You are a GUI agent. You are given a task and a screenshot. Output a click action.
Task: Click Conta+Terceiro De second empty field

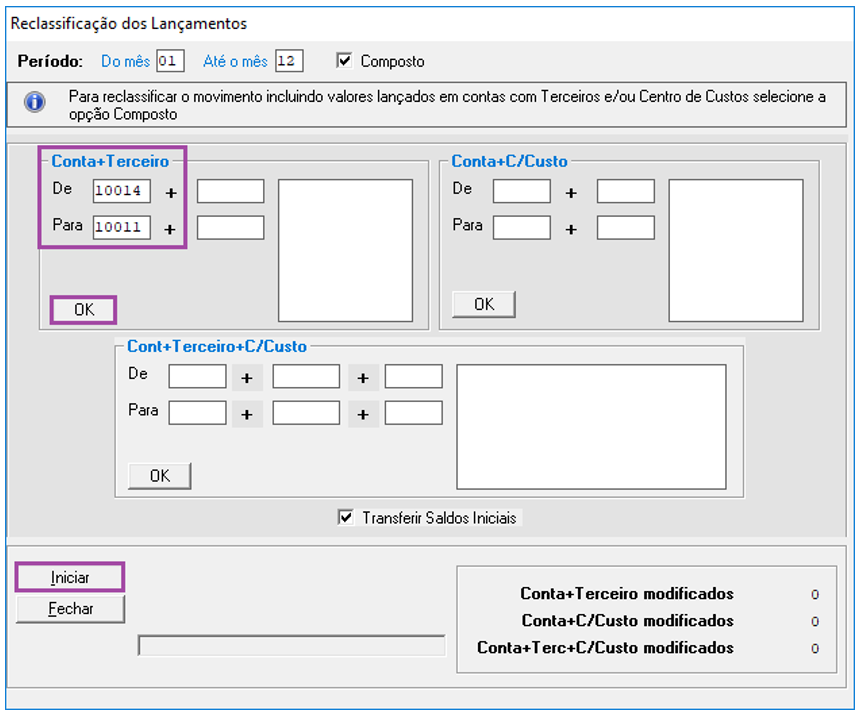[x=231, y=191]
